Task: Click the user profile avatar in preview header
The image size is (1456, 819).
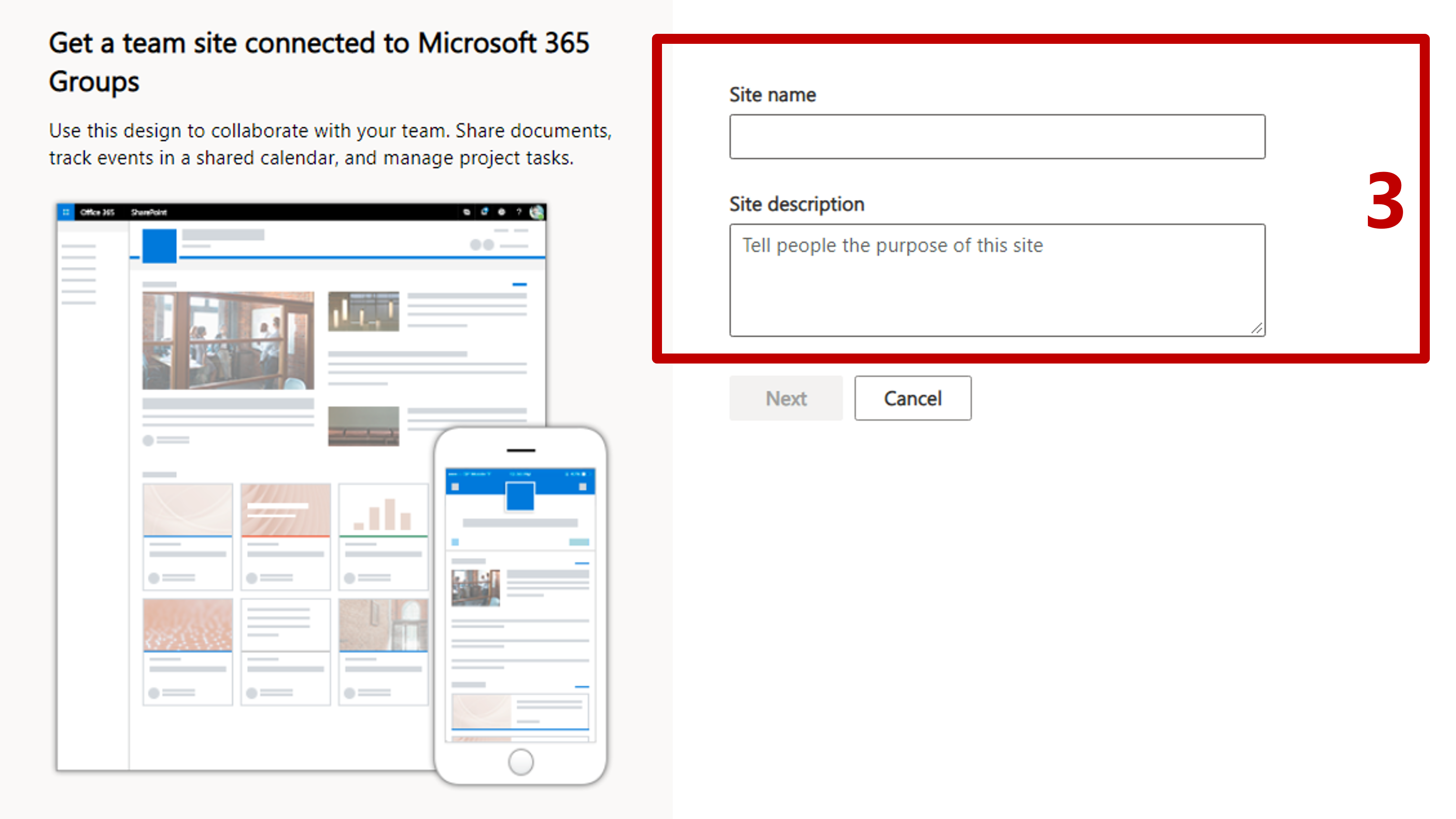Action: click(536, 212)
